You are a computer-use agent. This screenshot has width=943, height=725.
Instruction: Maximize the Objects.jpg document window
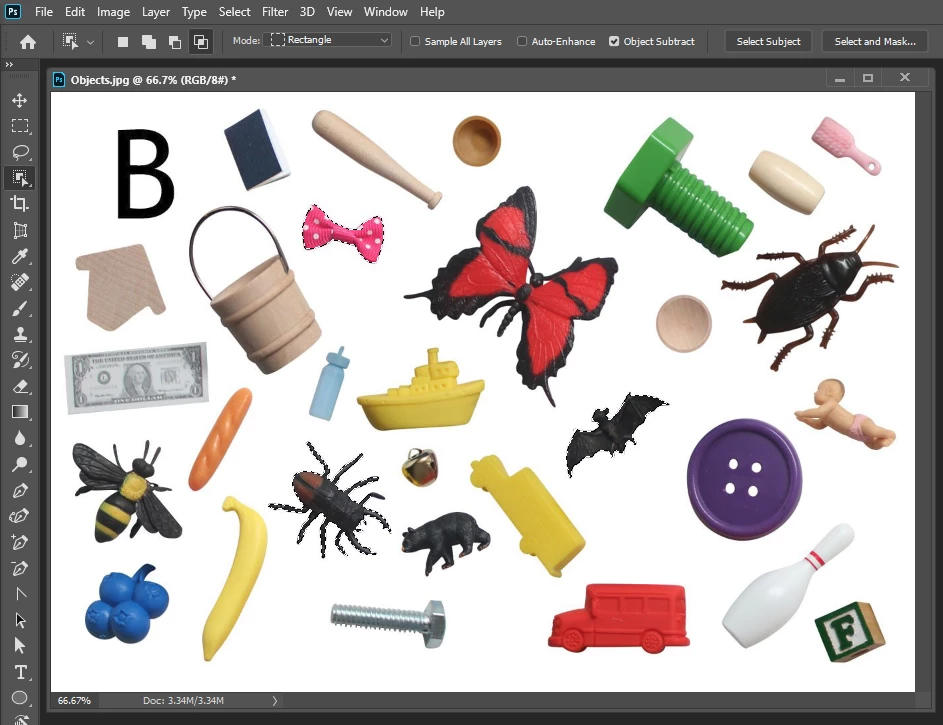click(868, 78)
